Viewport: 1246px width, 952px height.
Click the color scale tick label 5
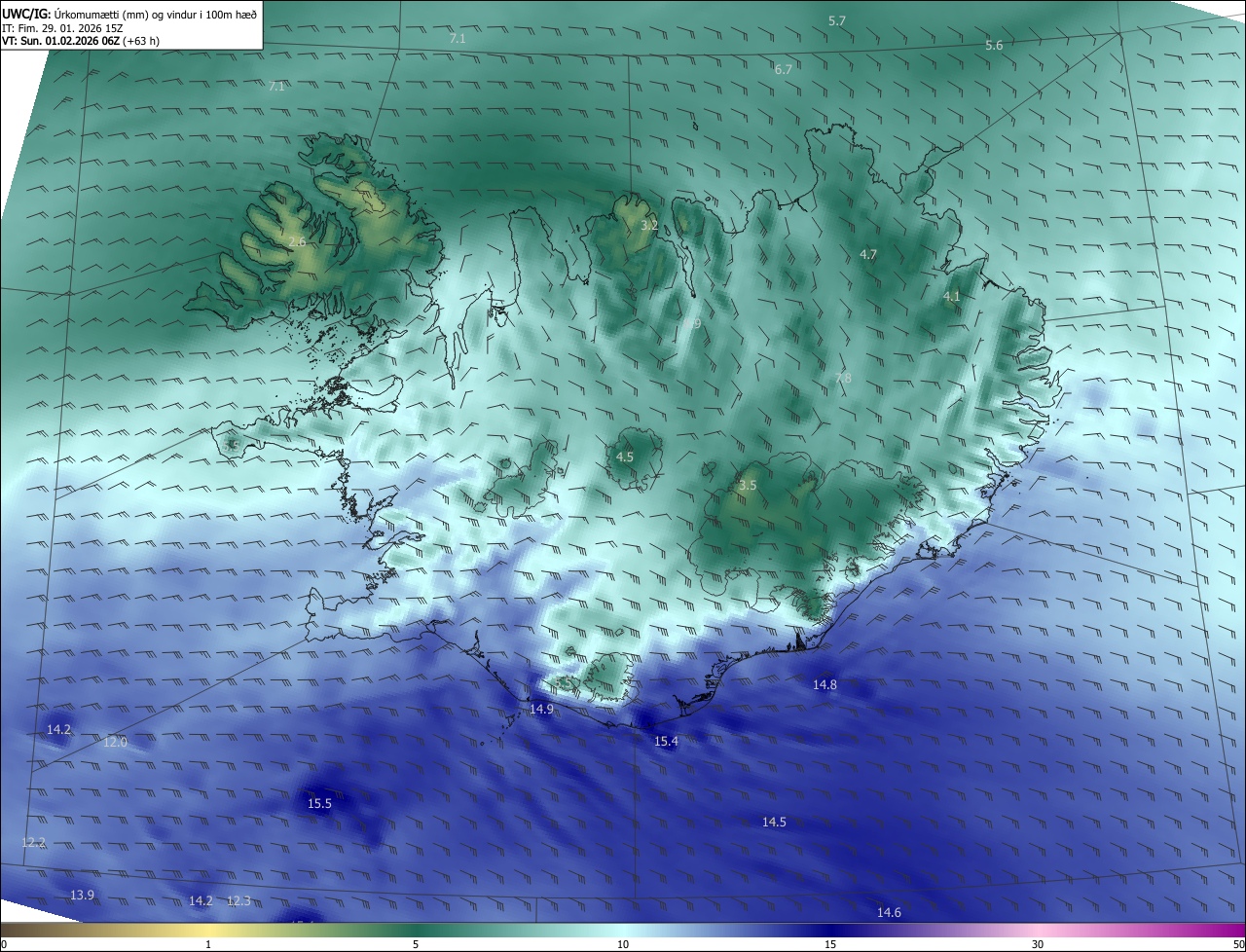click(x=416, y=945)
